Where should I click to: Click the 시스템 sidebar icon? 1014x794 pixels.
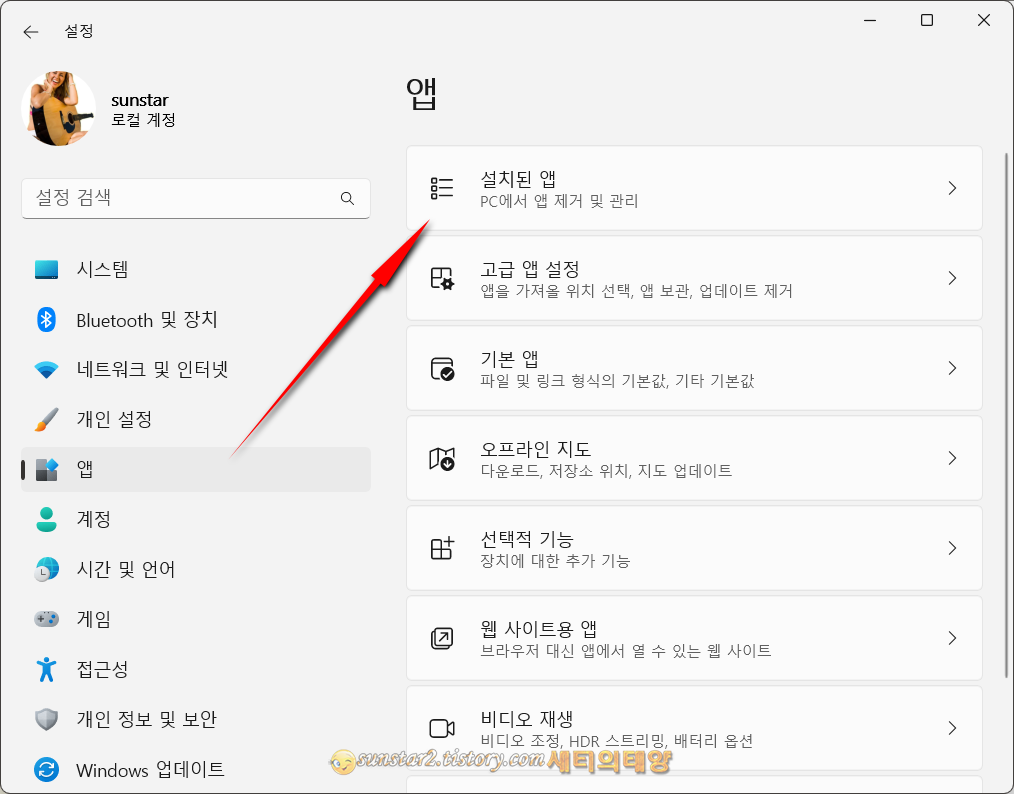47,269
